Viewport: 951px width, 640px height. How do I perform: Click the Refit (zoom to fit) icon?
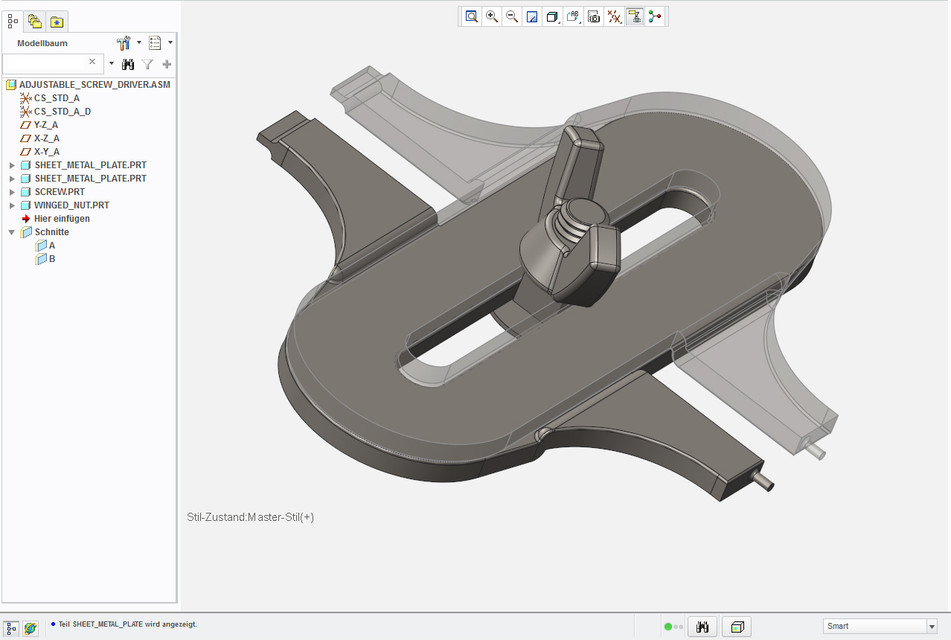tap(471, 16)
